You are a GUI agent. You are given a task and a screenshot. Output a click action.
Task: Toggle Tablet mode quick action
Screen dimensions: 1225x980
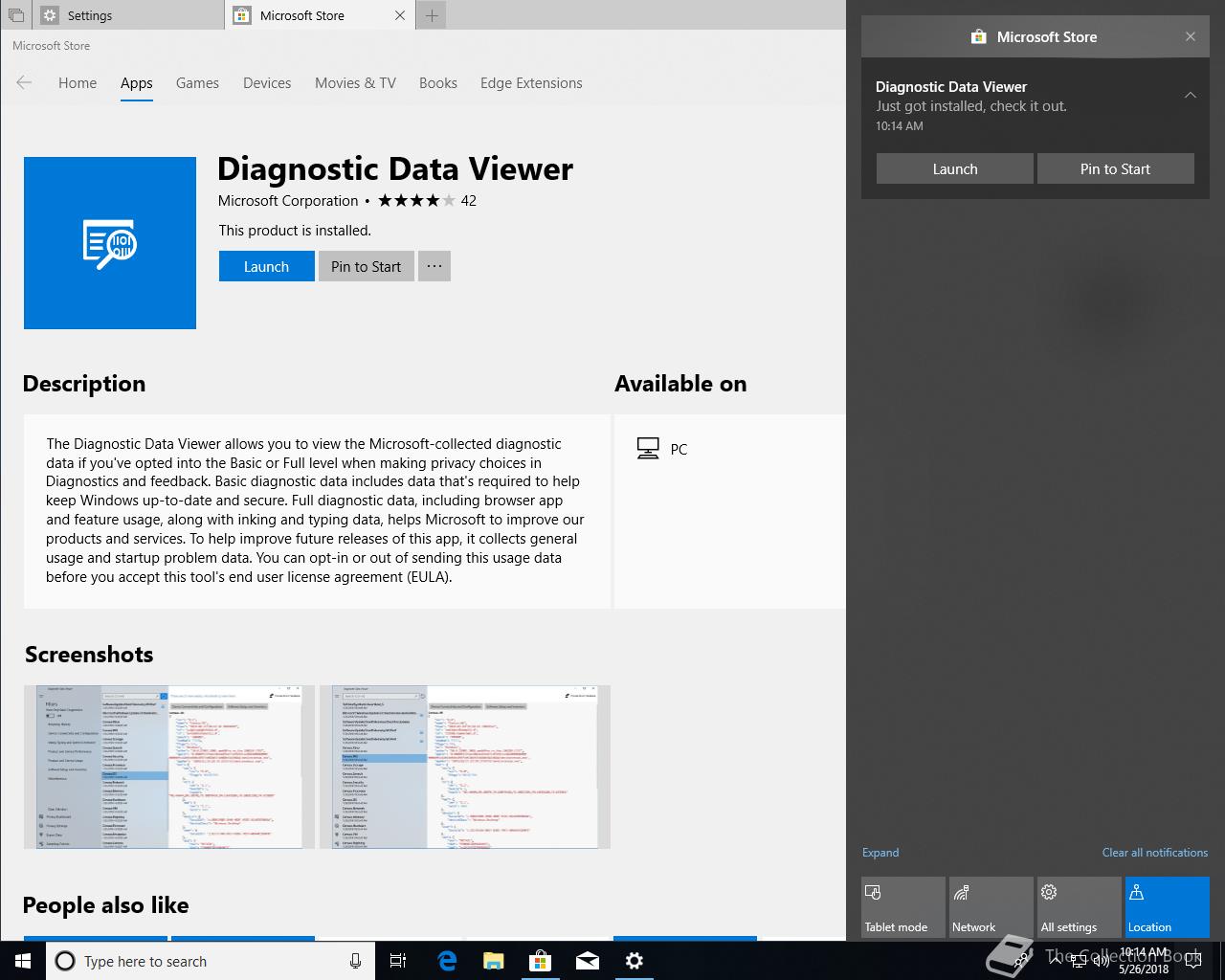[903, 907]
